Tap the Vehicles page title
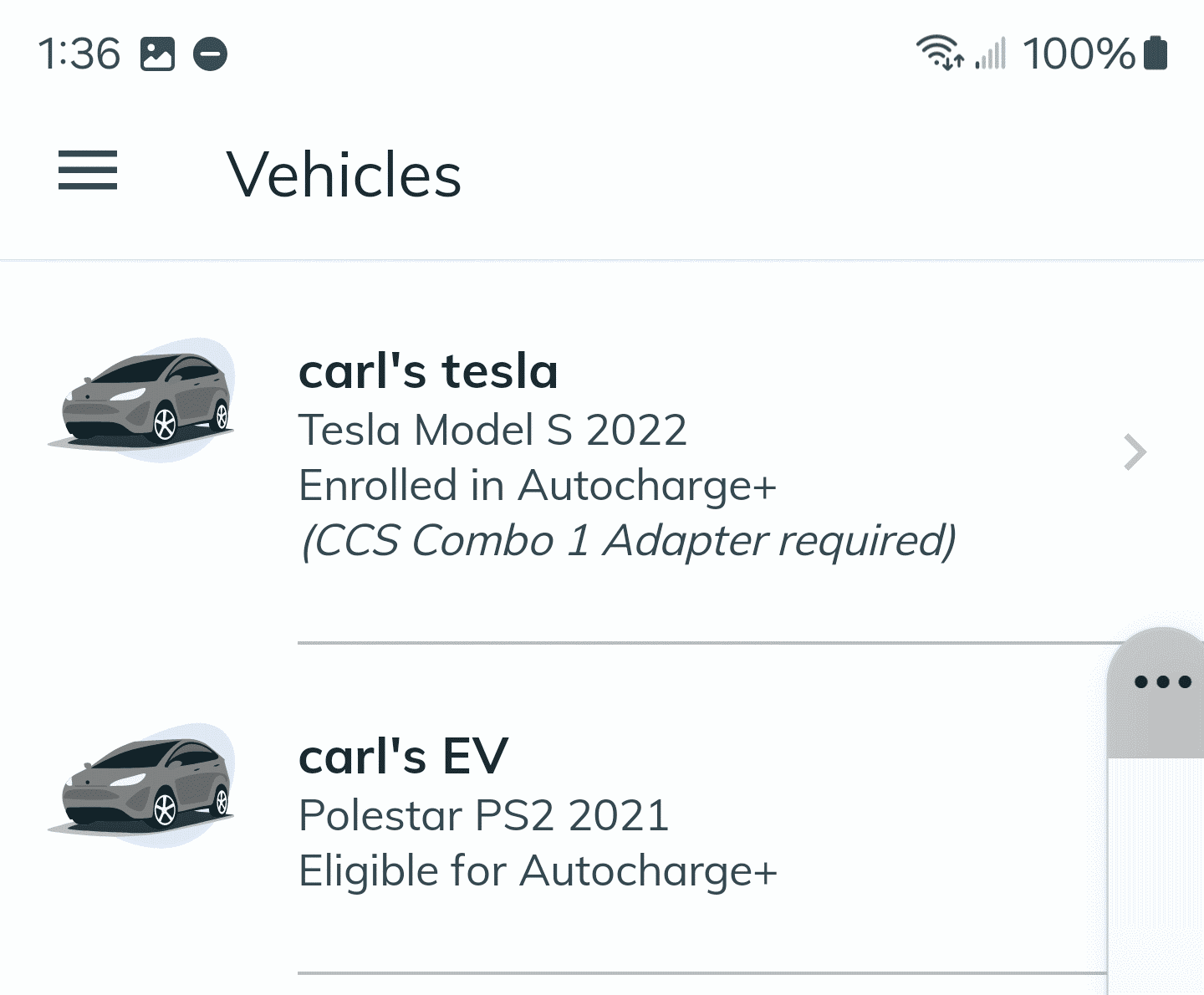Screen dimensions: 1204x995 pos(344,175)
